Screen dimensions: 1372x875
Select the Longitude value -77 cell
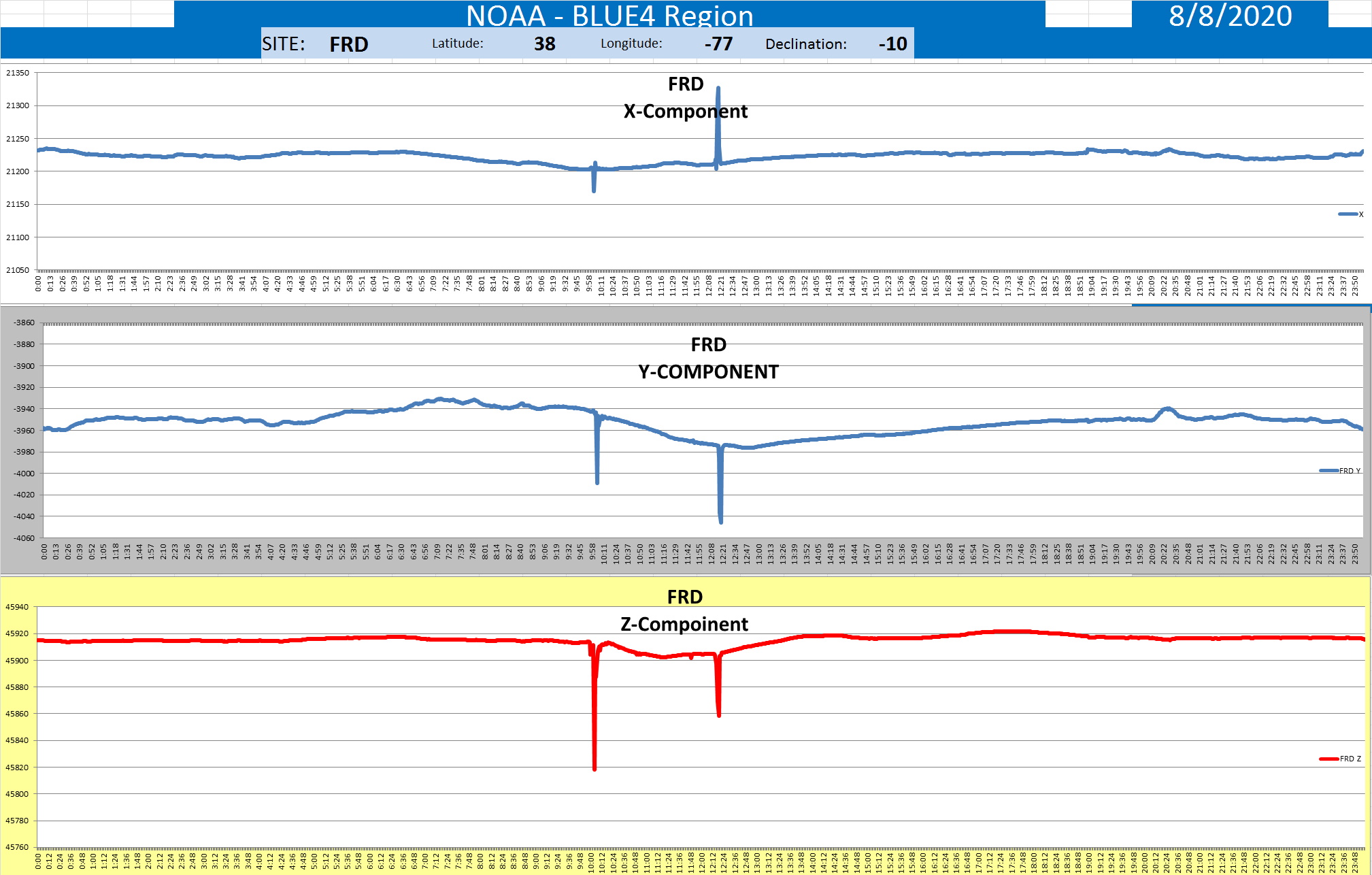(x=718, y=44)
